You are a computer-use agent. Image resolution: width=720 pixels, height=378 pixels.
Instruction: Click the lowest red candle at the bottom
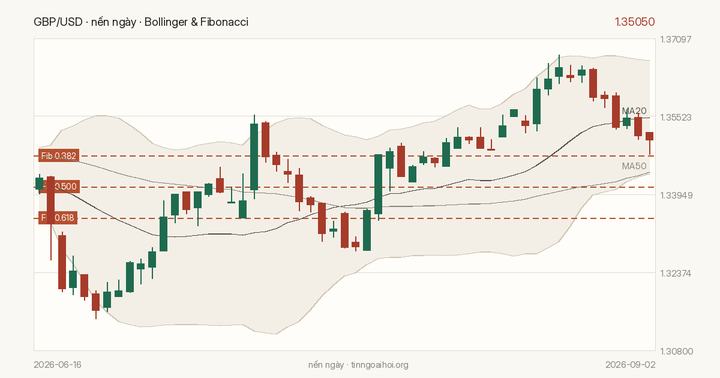point(96,302)
